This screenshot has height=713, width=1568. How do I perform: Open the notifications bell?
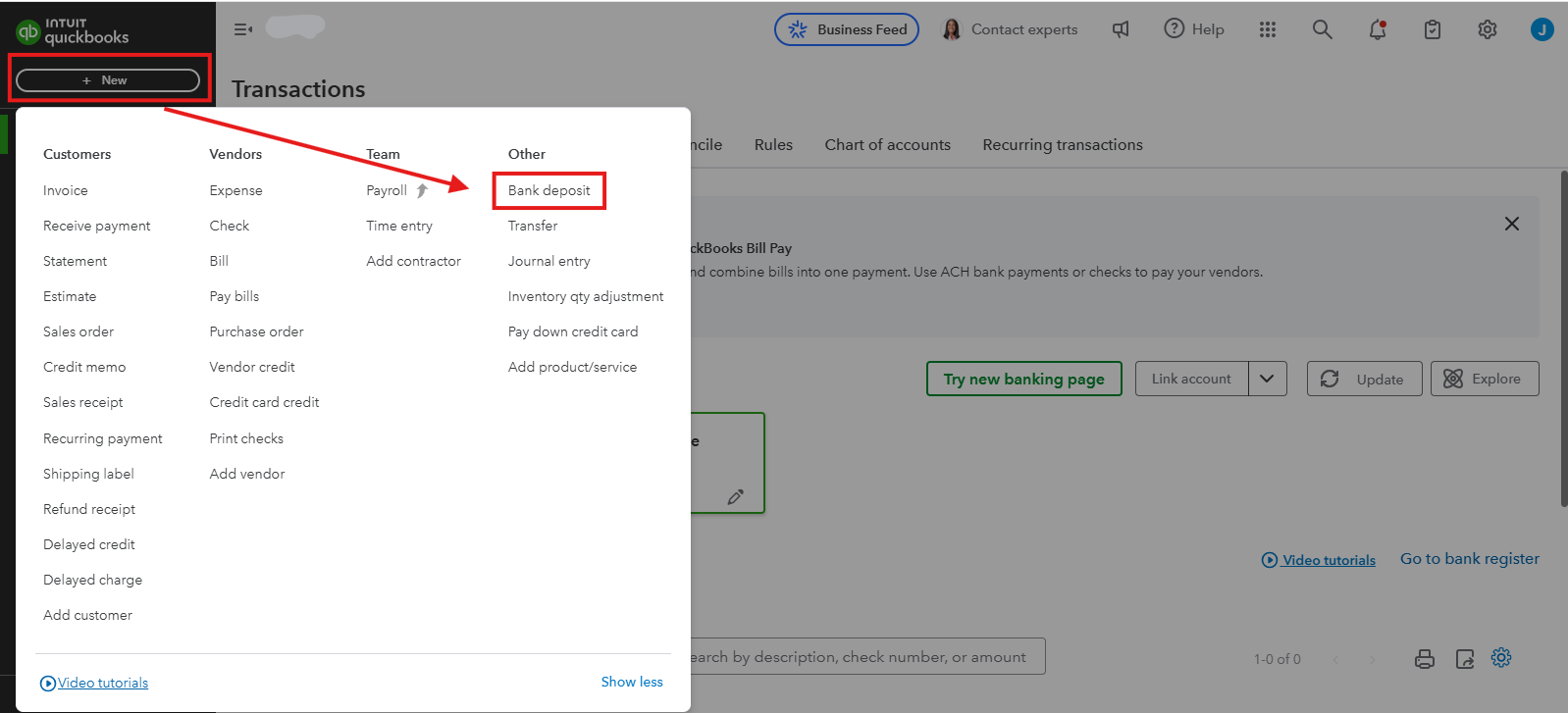pyautogui.click(x=1378, y=29)
